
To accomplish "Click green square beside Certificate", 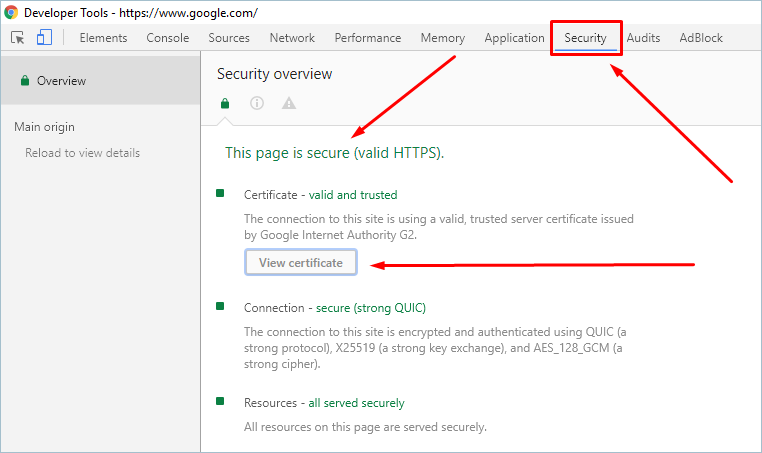I will [220, 193].
